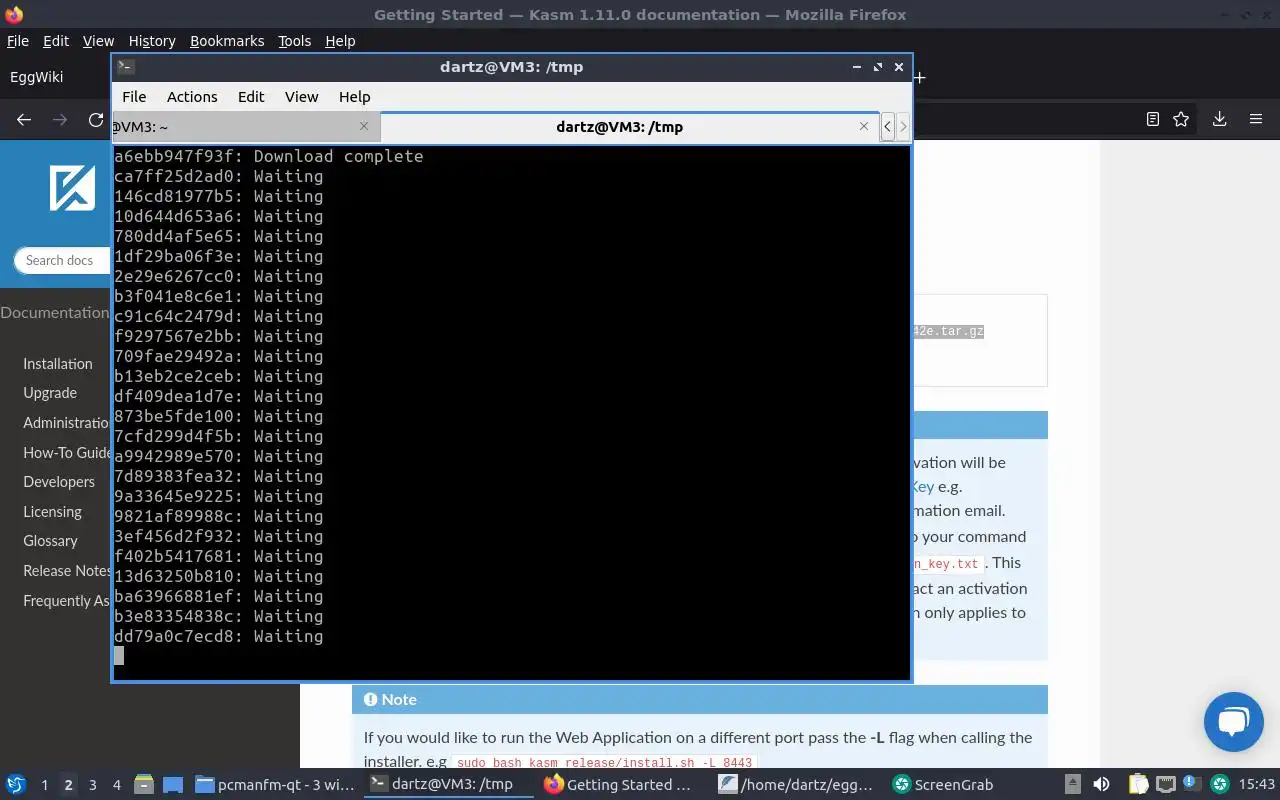Image resolution: width=1280 pixels, height=800 pixels.
Task: Close the dartz@VM3: ~ terminal tab
Action: pyautogui.click(x=364, y=126)
